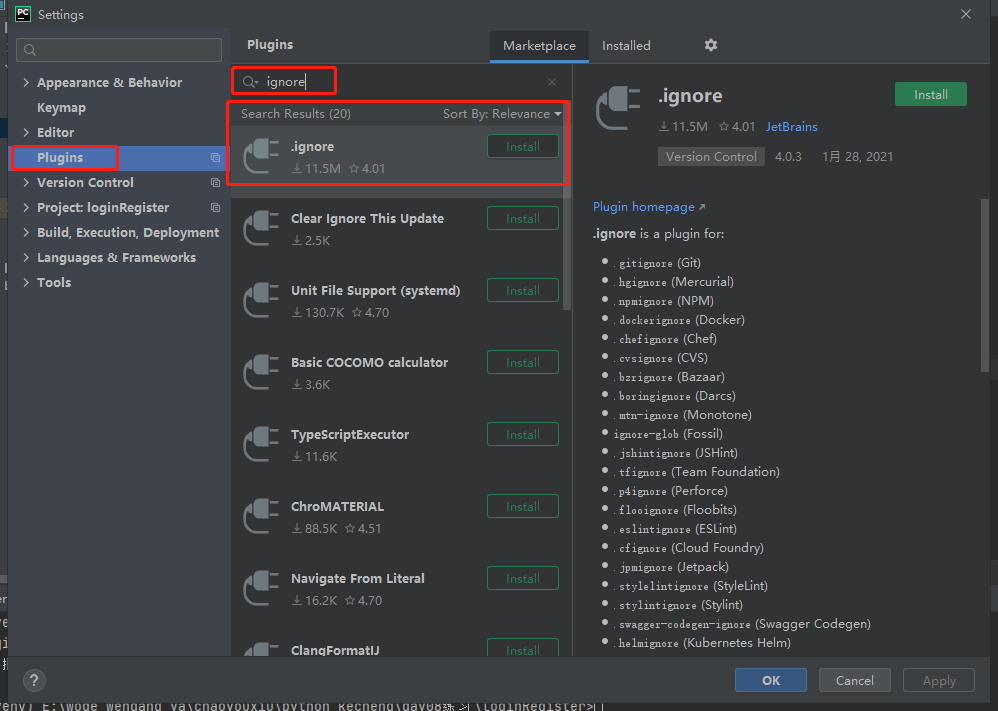The image size is (998, 711).
Task: Select Keymap in settings tree
Action: [x=61, y=108]
